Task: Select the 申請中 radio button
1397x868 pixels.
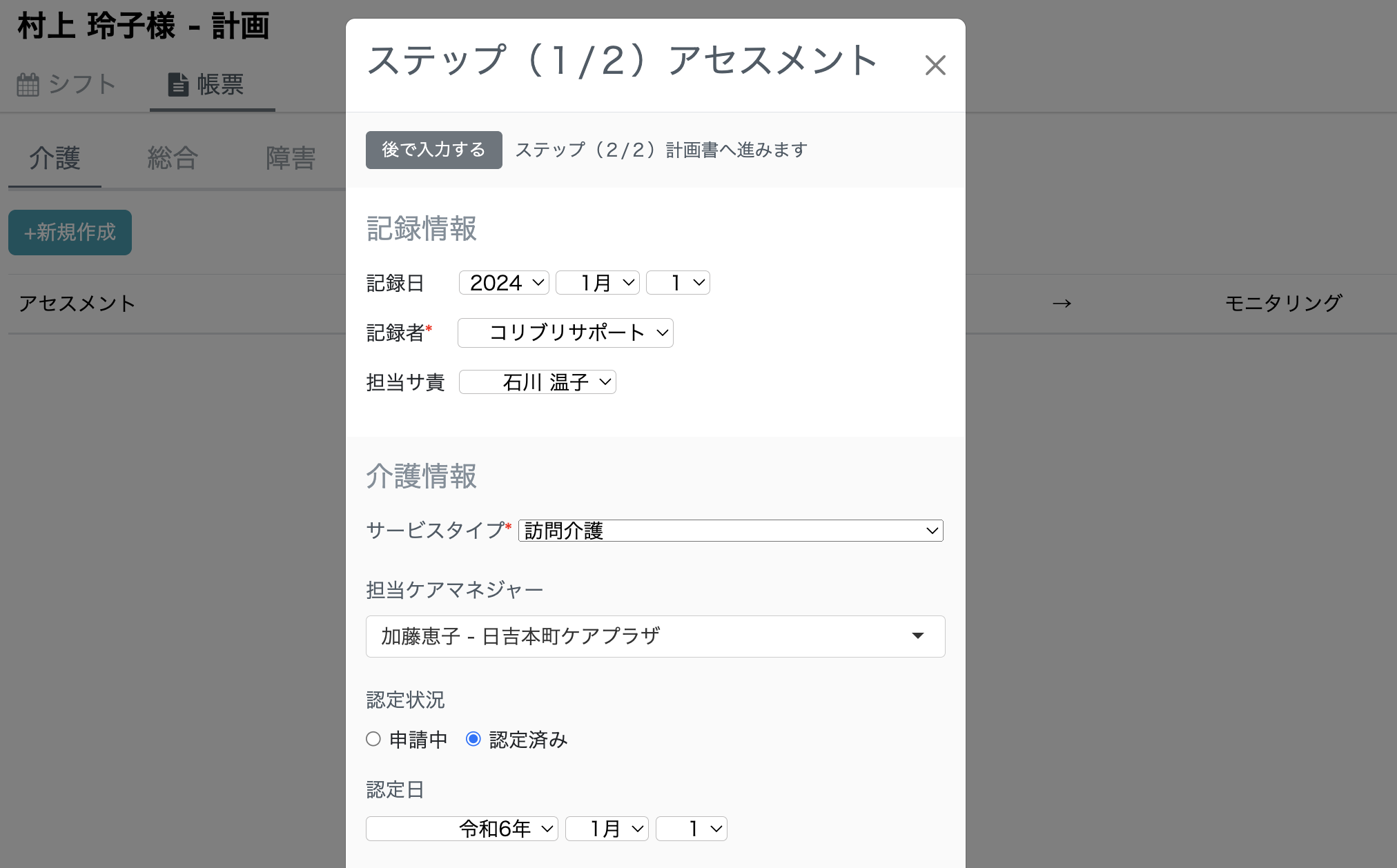Action: (x=373, y=739)
